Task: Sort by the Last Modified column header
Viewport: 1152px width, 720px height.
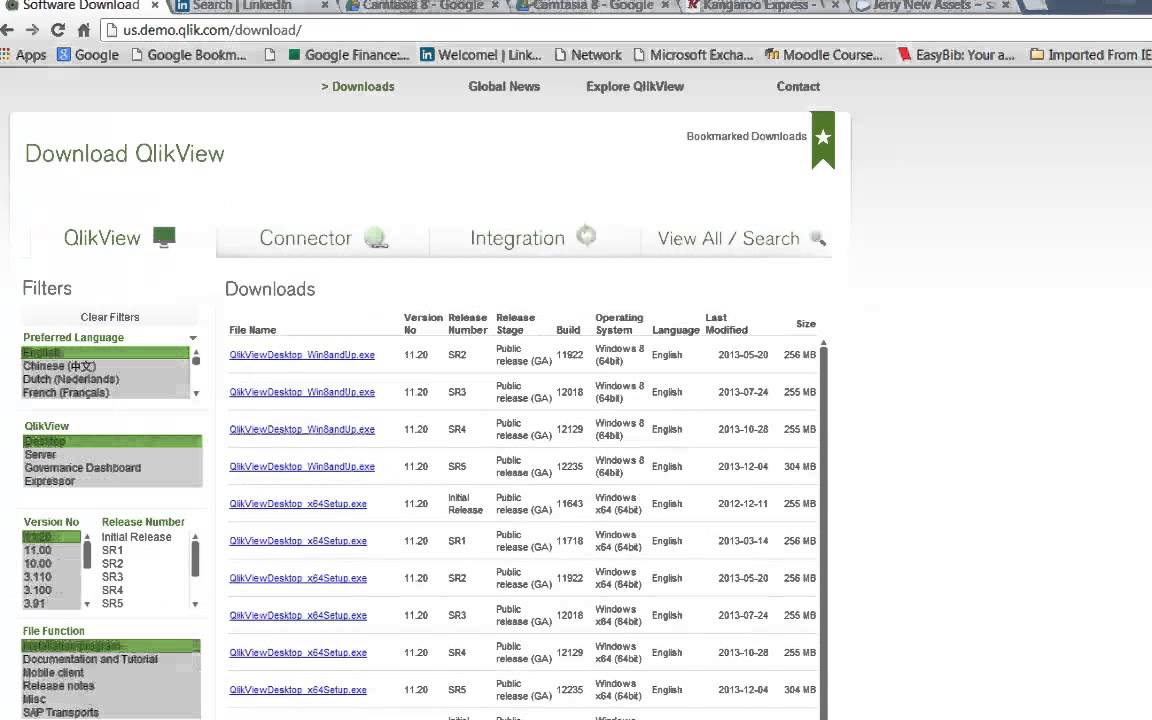Action: click(x=726, y=324)
